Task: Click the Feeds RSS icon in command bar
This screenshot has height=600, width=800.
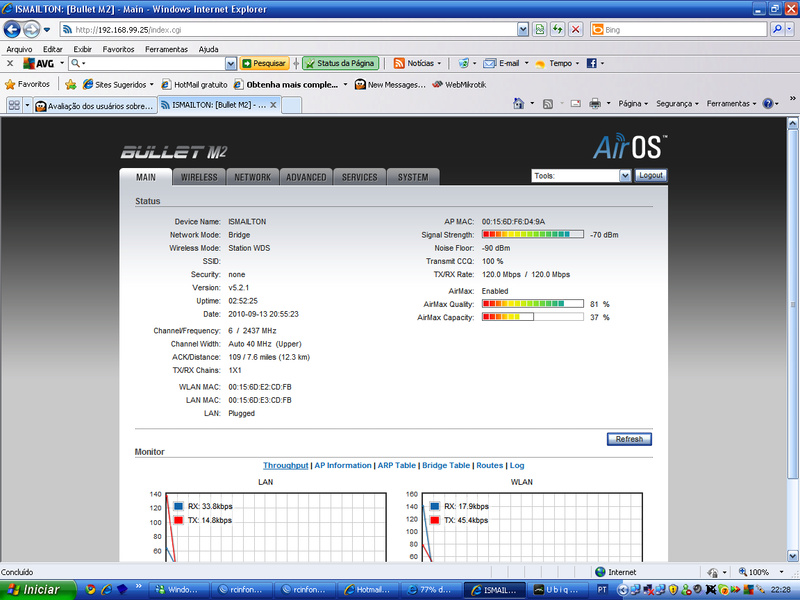Action: 548,104
